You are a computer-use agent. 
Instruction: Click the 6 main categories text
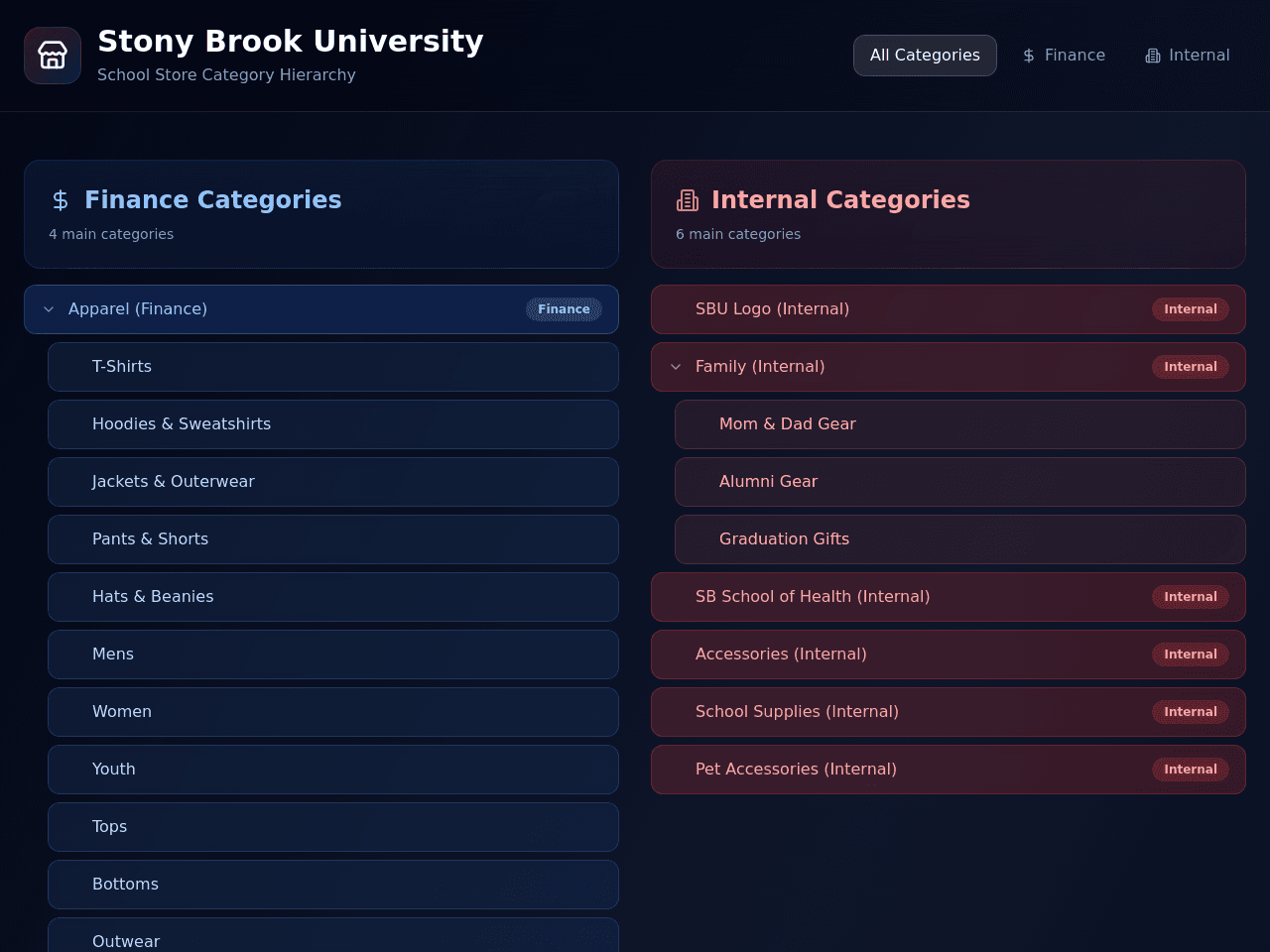(738, 234)
